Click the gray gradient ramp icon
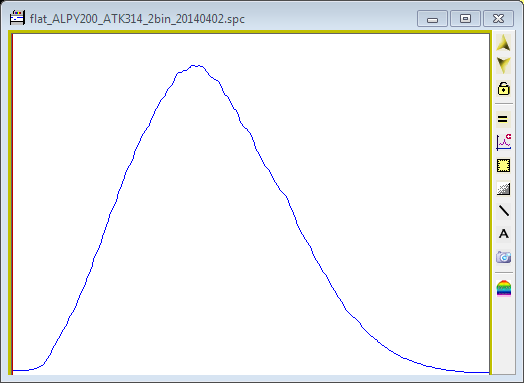Image resolution: width=524 pixels, height=383 pixels. coord(504,188)
